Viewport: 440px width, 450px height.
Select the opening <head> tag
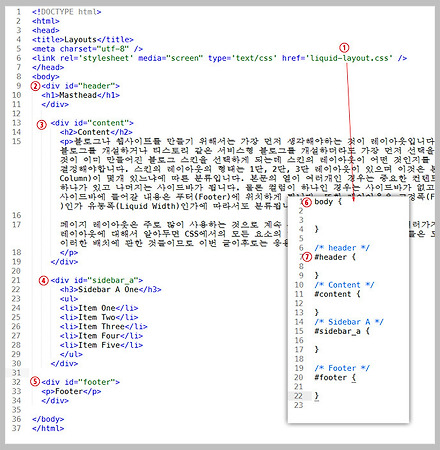[46, 30]
